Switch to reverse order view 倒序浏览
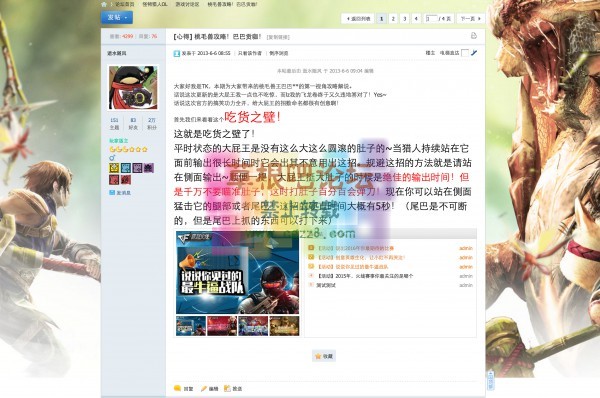The height and width of the screenshot is (398, 600). click(279, 53)
